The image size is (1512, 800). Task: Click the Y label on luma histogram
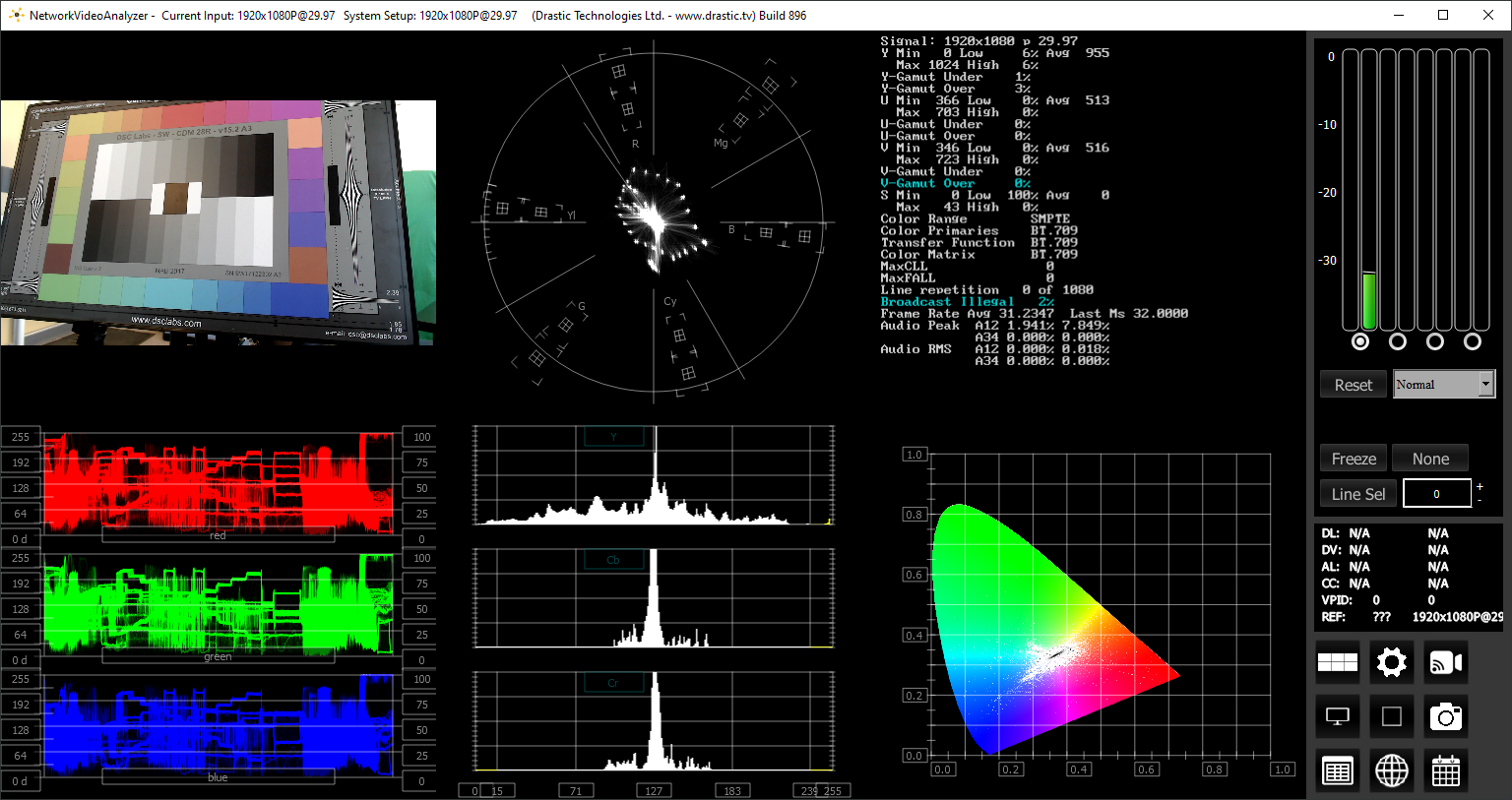pos(613,437)
